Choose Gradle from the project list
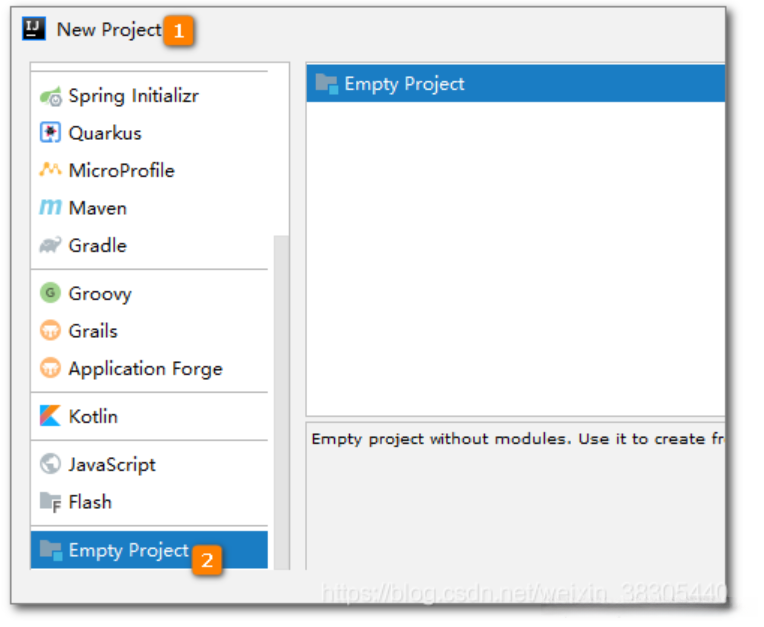 [x=97, y=245]
